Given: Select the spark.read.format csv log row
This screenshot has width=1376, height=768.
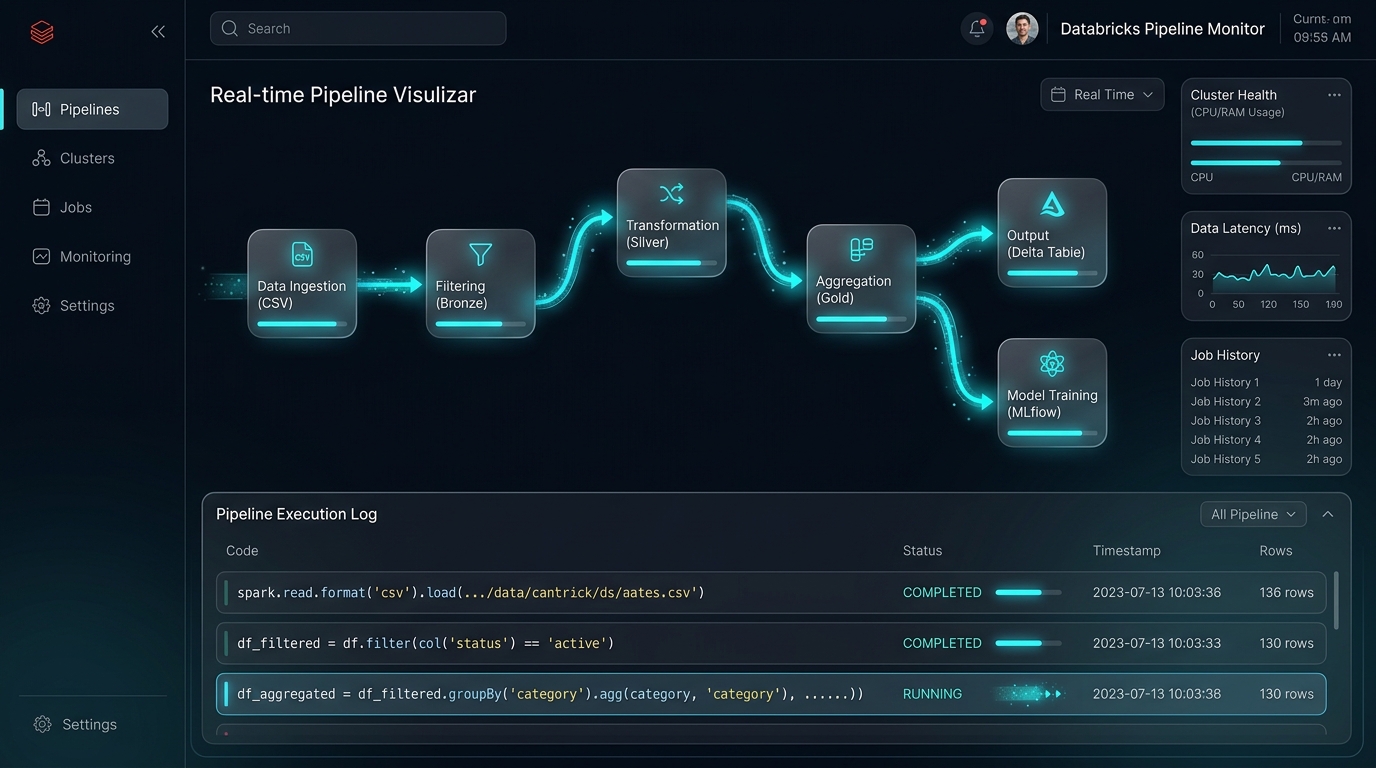Looking at the screenshot, I should coord(771,592).
